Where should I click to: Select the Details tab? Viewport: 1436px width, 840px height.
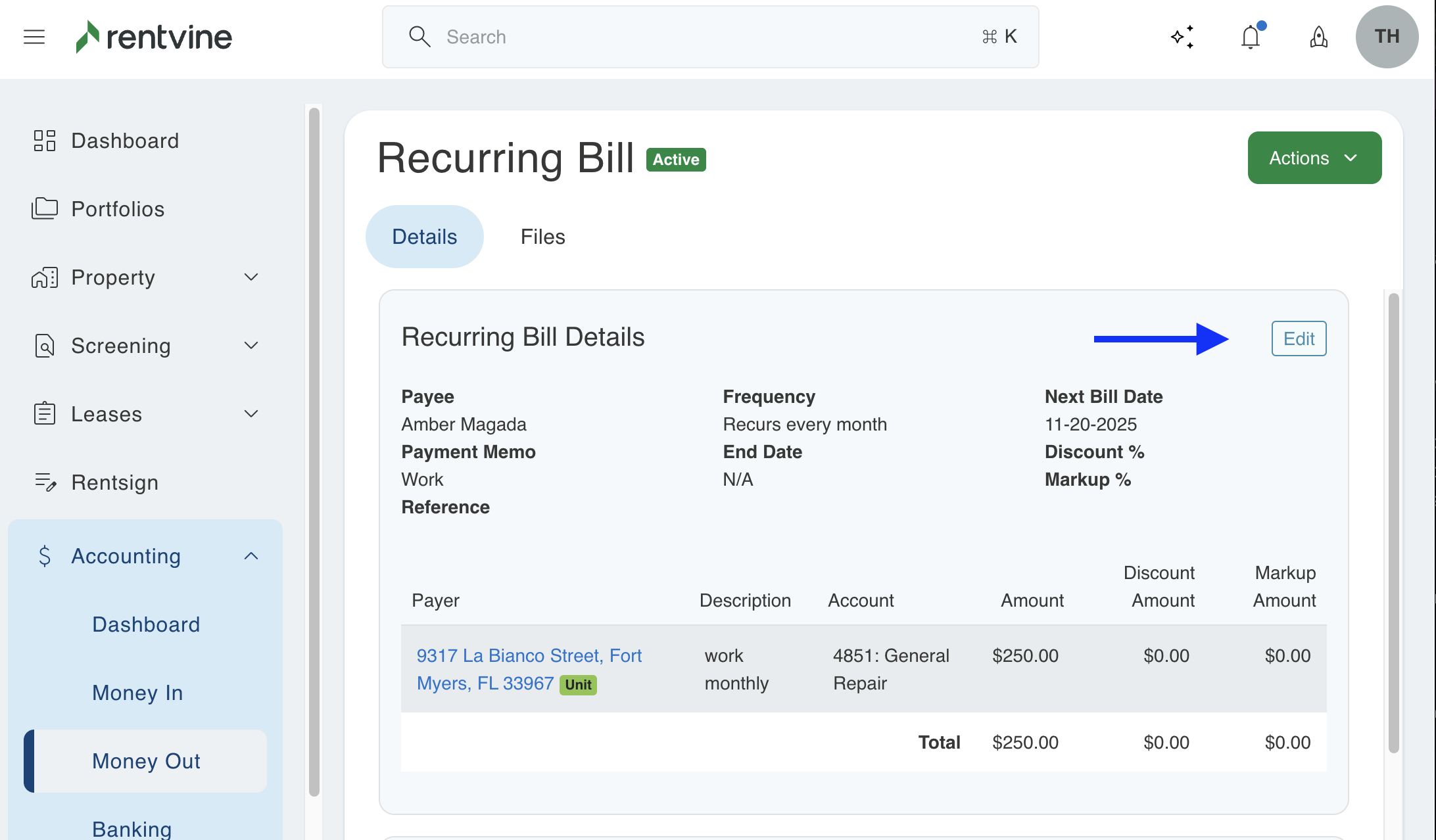[424, 237]
